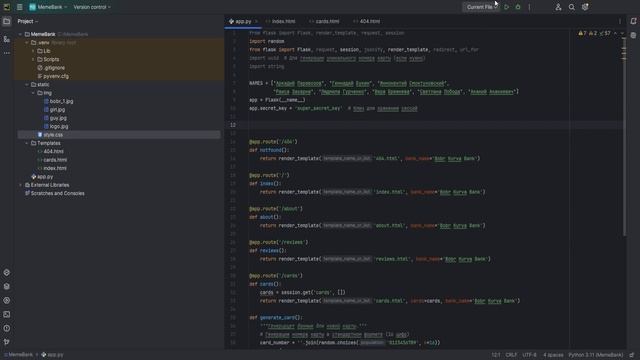
Task: Open Project view mode dropdown
Action: coord(28,21)
